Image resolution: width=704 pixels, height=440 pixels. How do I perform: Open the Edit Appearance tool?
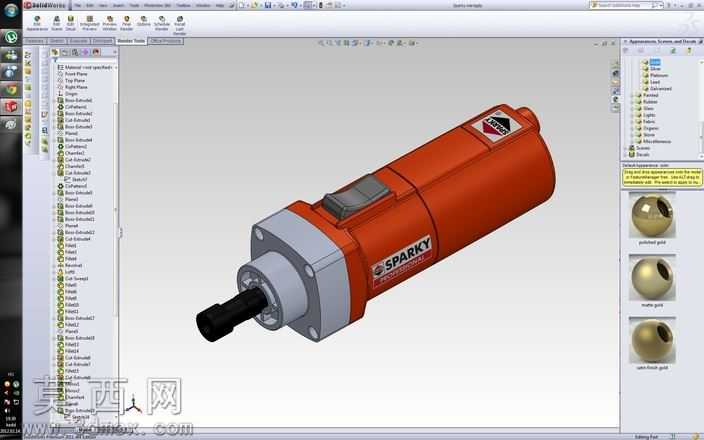[x=37, y=23]
